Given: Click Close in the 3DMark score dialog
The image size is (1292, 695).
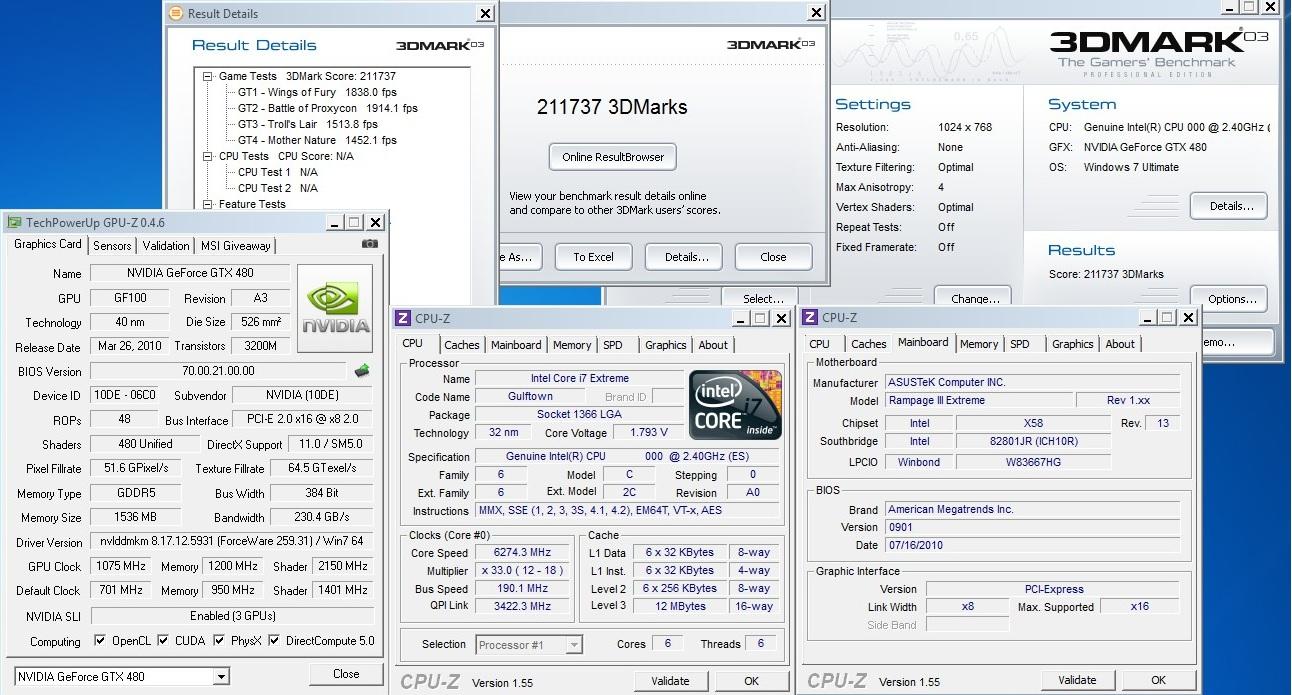Looking at the screenshot, I should click(x=773, y=257).
